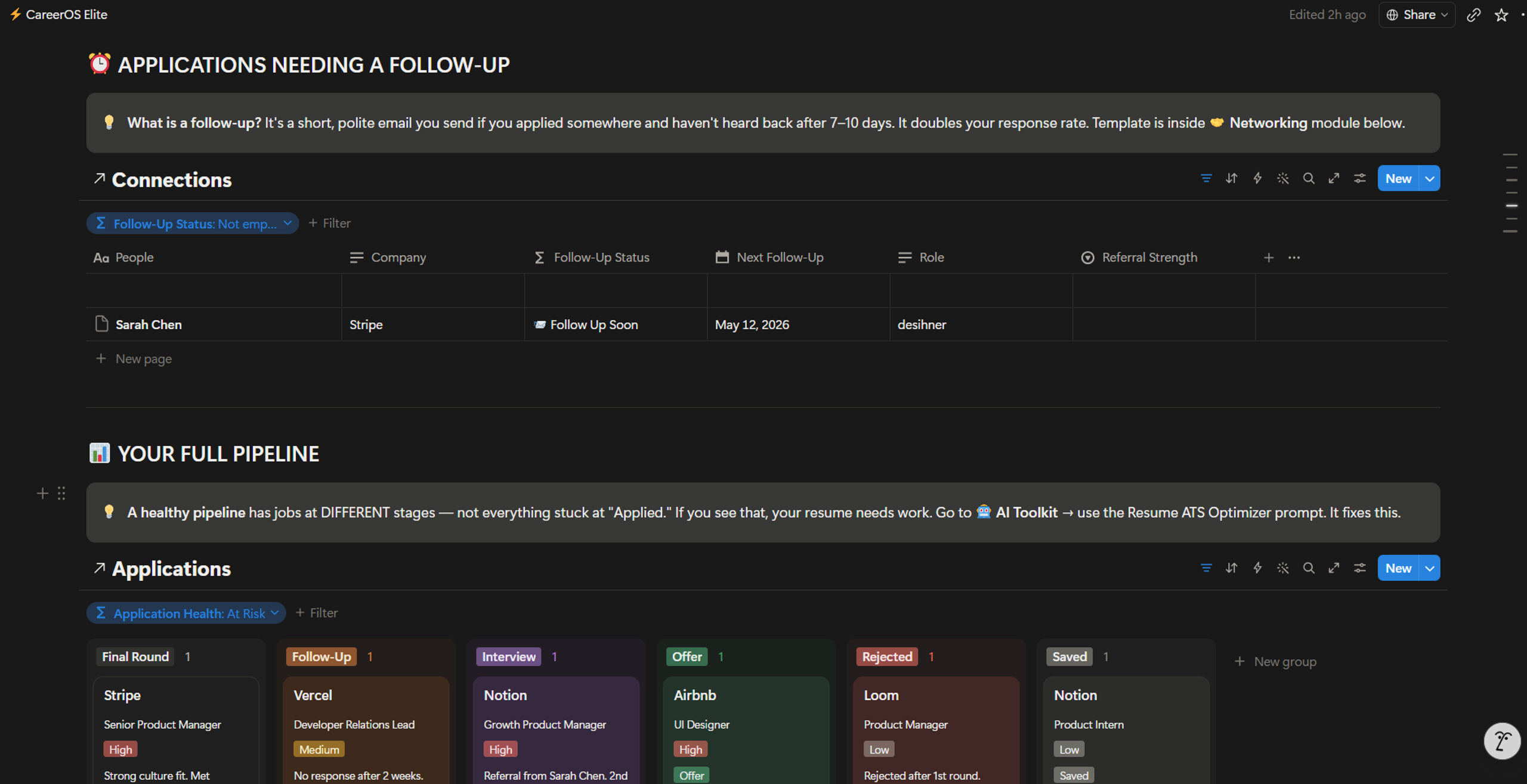Image resolution: width=1527 pixels, height=784 pixels.
Task: Go to the Networking module link
Action: click(1258, 123)
